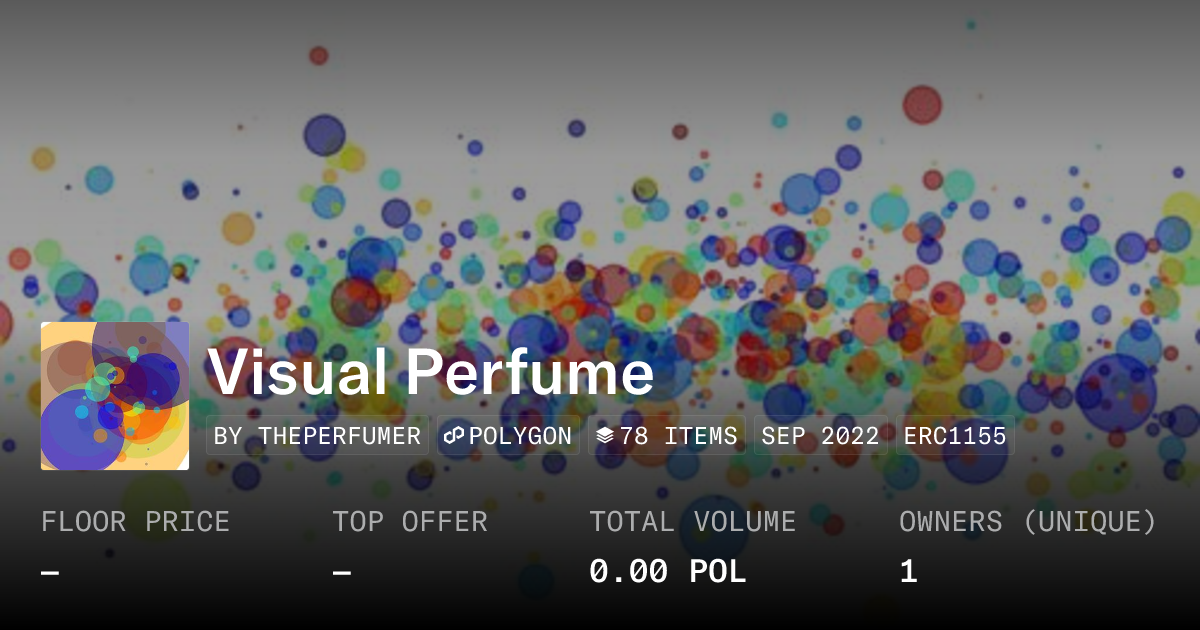Click the TOTAL VOLUME 0.00 POL value

pos(667,571)
